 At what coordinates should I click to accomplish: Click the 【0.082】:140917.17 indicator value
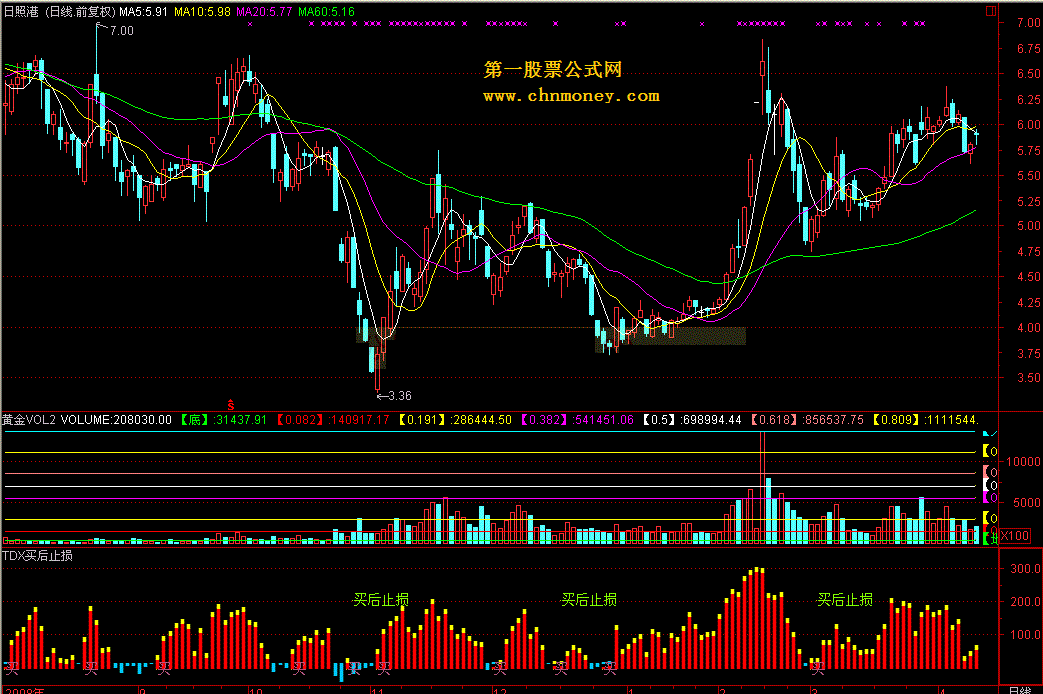(333, 420)
